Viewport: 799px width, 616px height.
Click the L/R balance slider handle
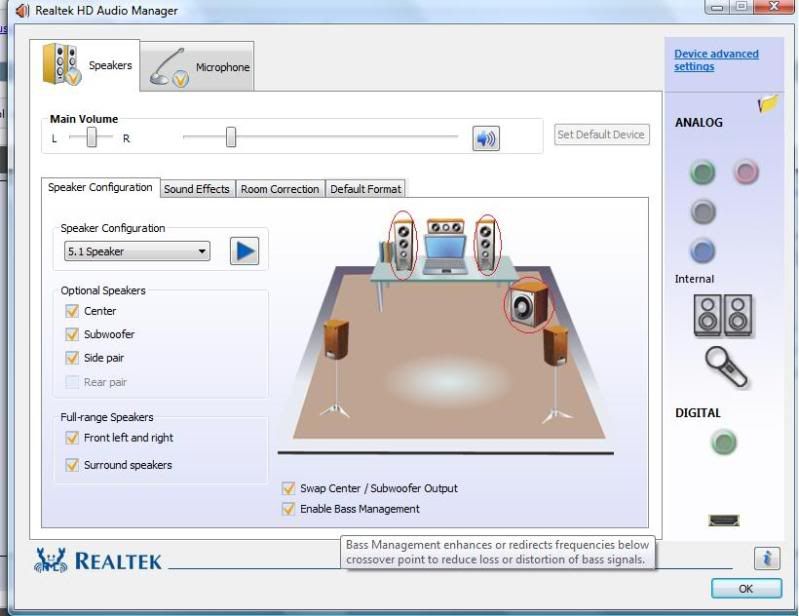point(92,137)
